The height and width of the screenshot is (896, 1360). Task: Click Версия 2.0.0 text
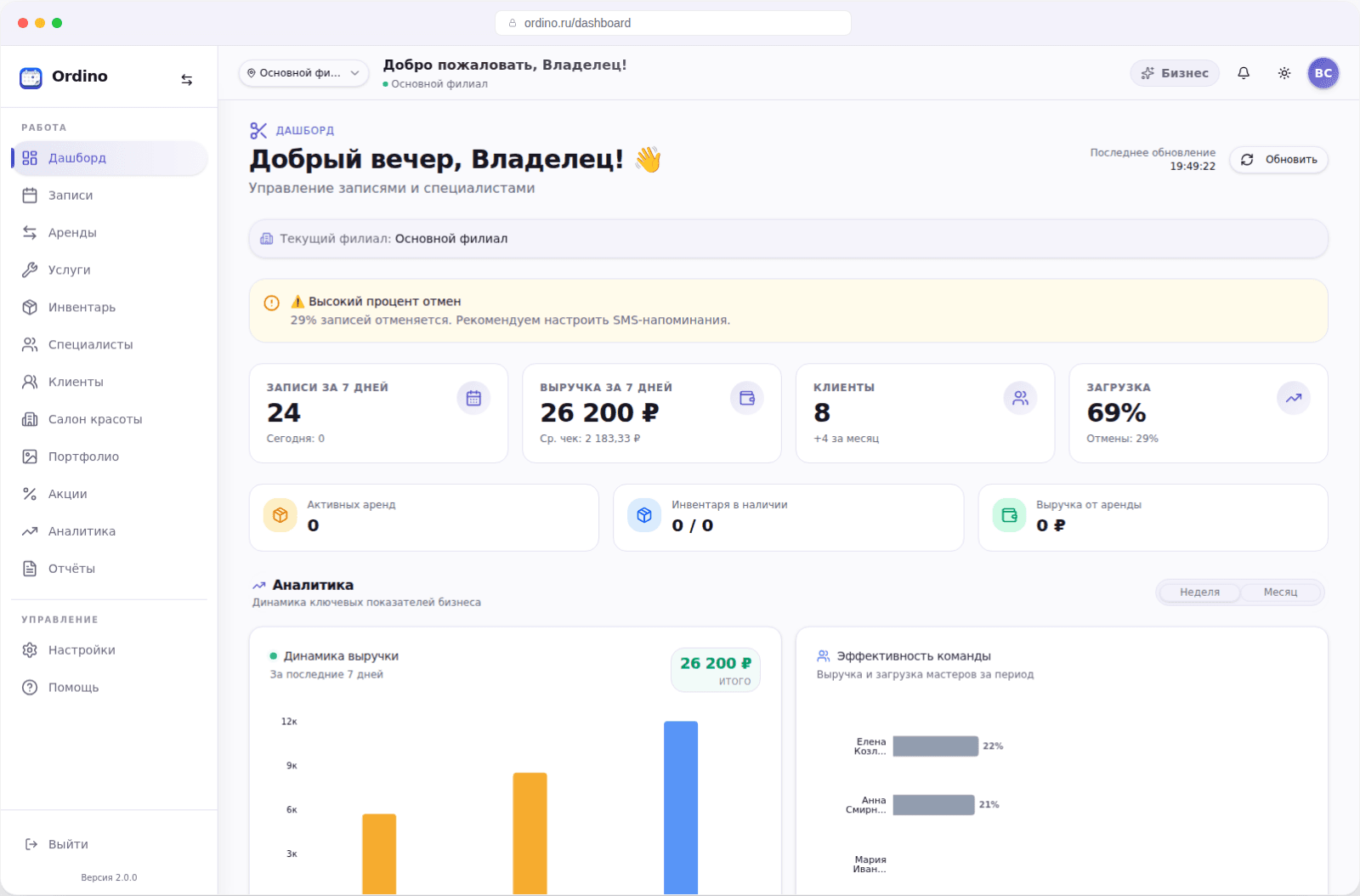click(109, 877)
